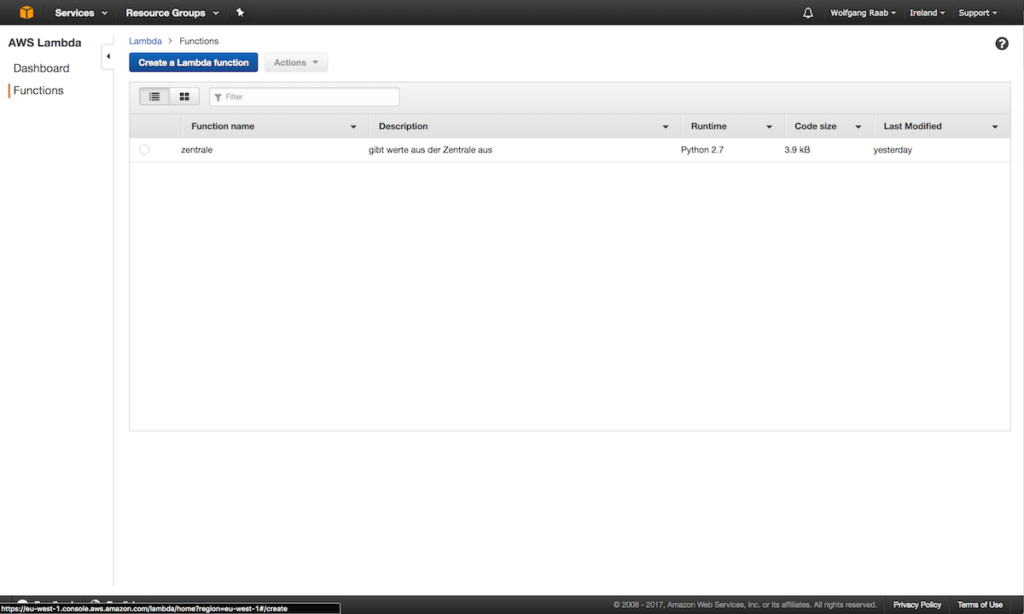
Task: Expand the Actions dropdown button
Action: point(295,63)
